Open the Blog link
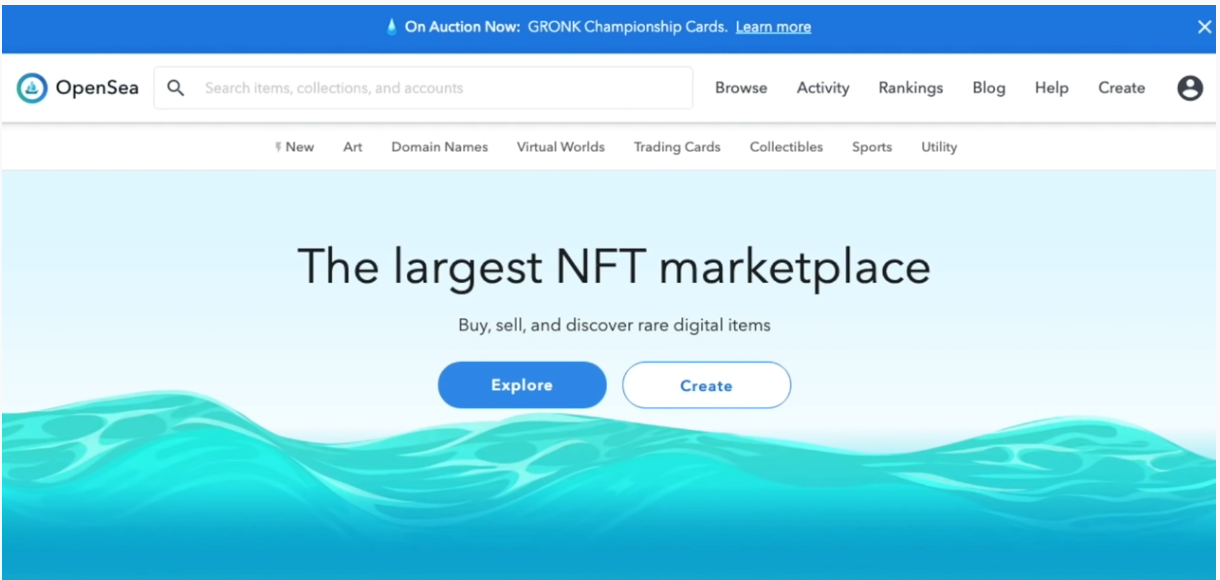This screenshot has height=580, width=1220. click(989, 88)
